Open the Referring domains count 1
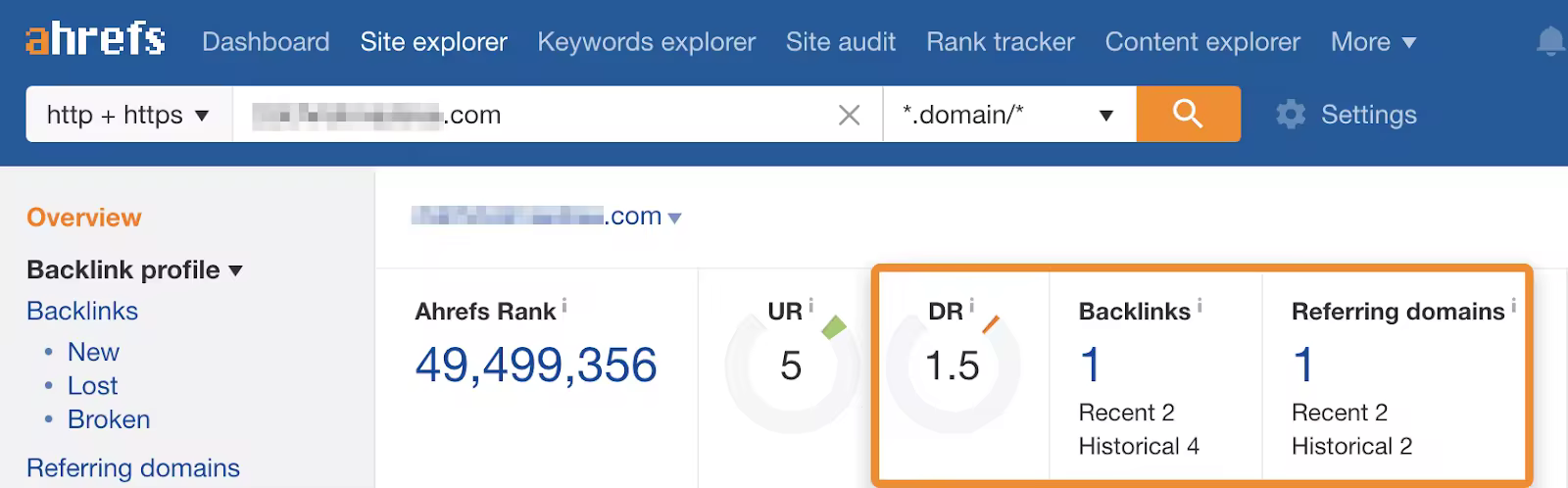1568x488 pixels. [1302, 366]
